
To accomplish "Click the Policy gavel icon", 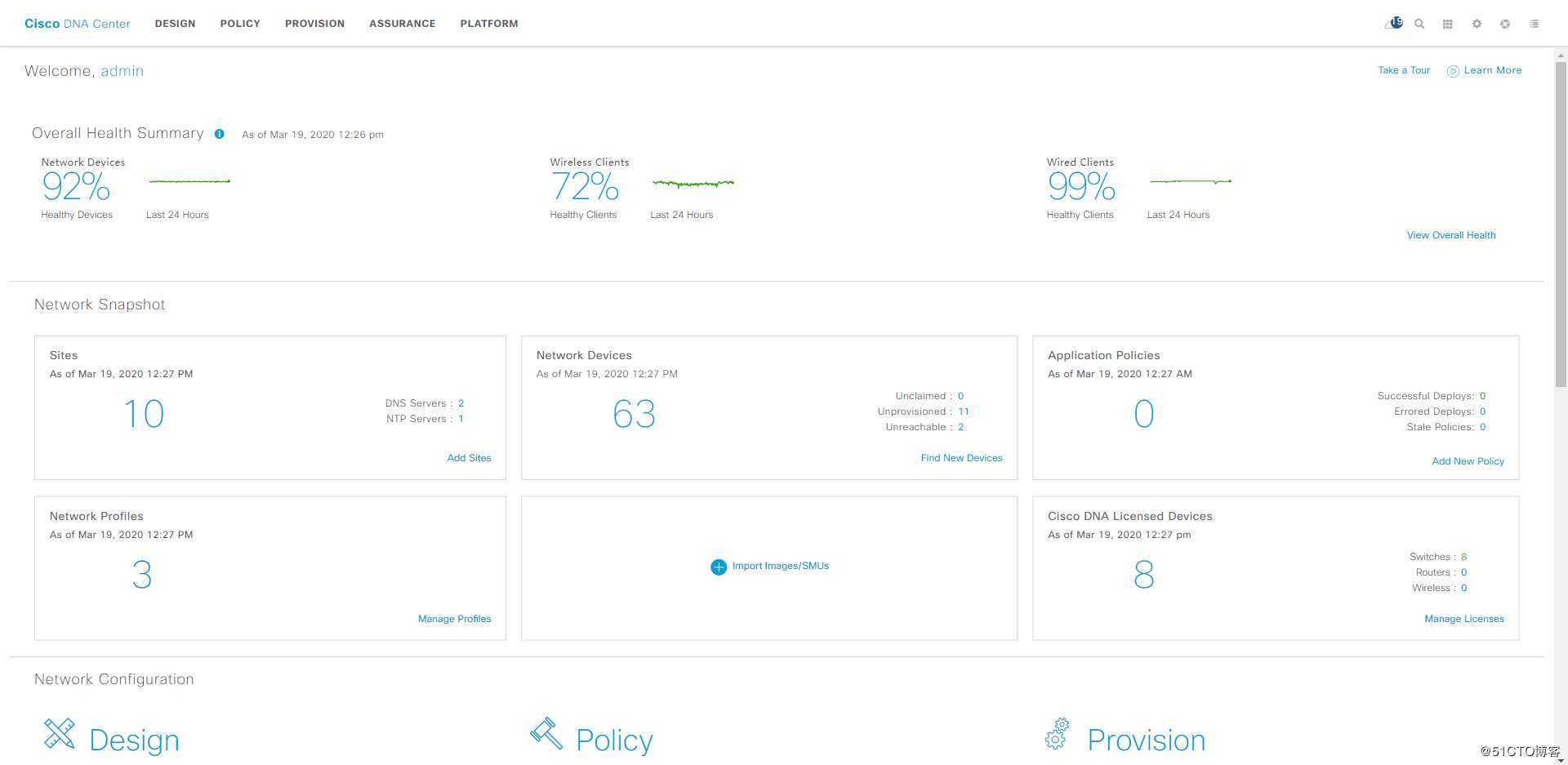I will click(x=546, y=733).
